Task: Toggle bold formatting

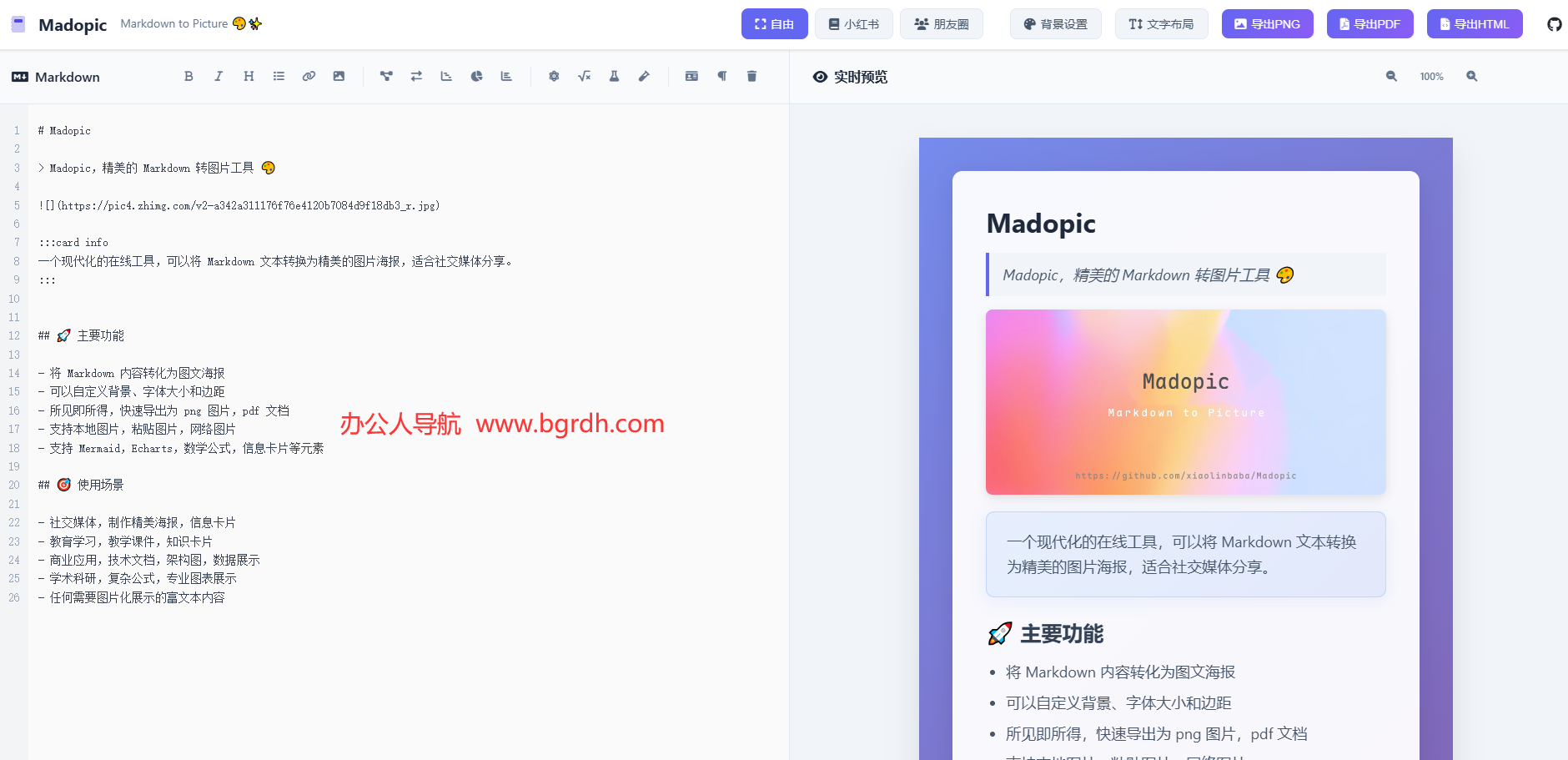Action: pyautogui.click(x=188, y=76)
